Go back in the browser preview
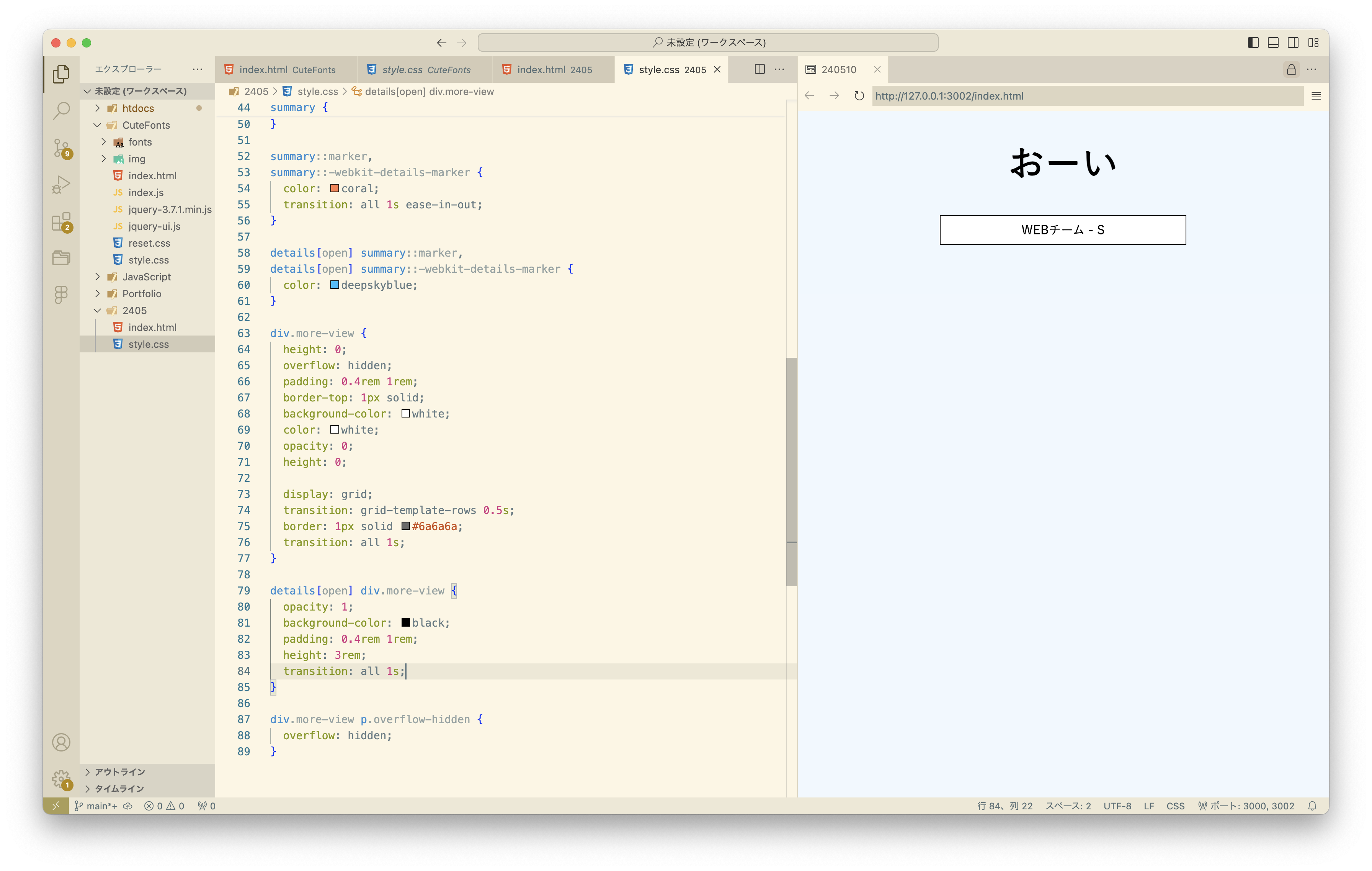The image size is (1372, 871). click(x=810, y=96)
